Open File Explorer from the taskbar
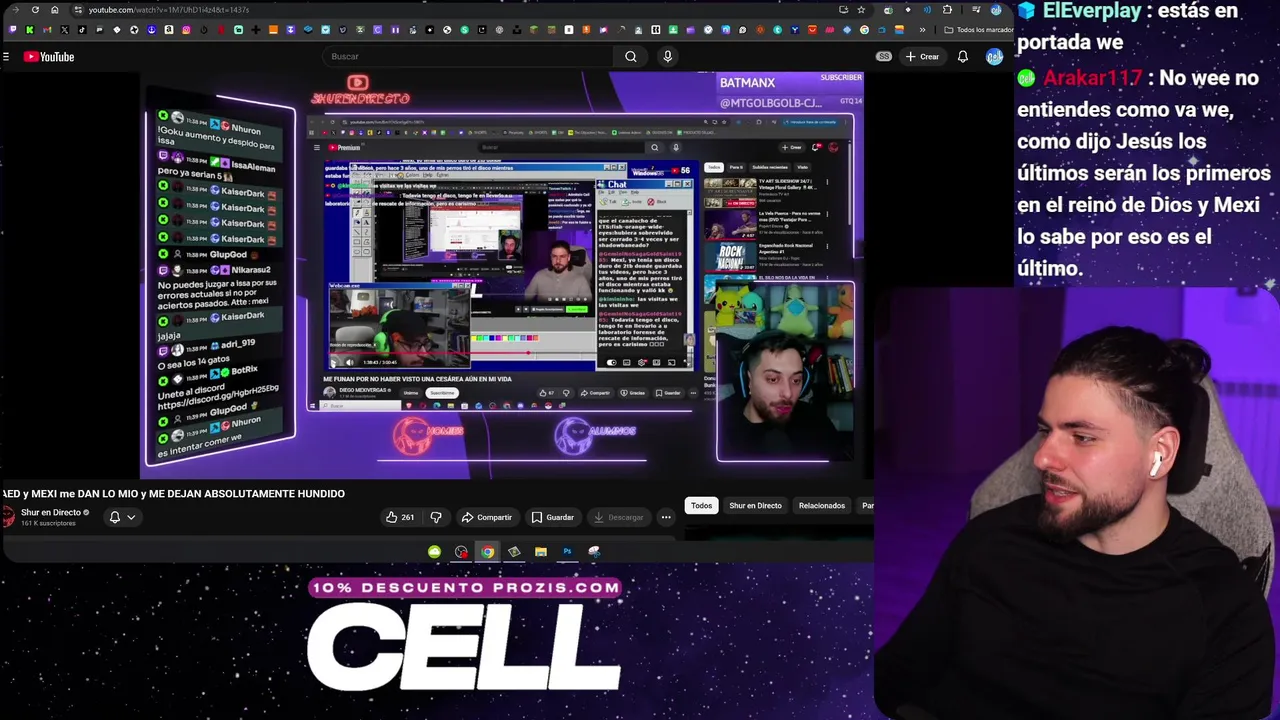 541,552
